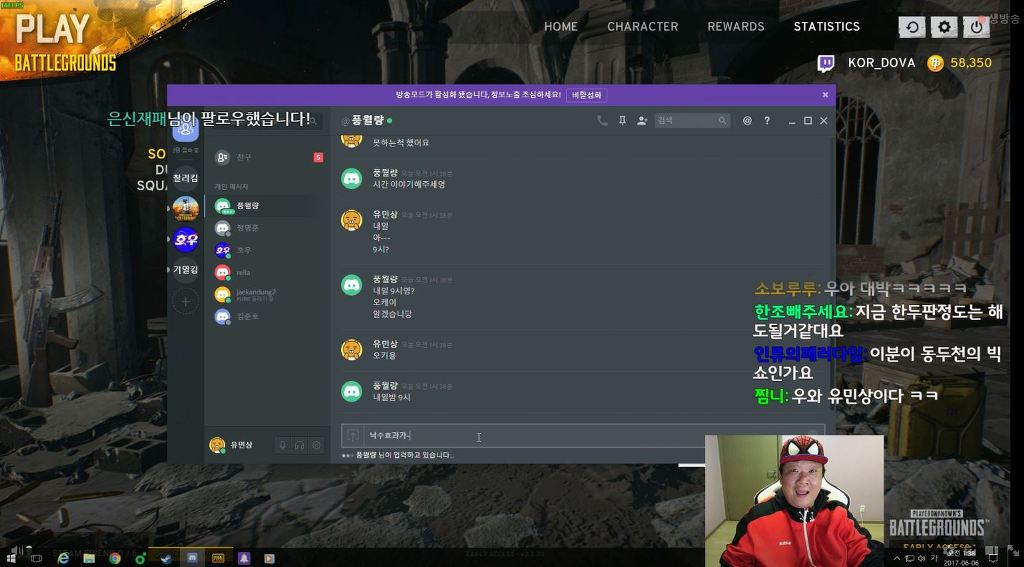Select the 찰리킴 server
The height and width of the screenshot is (567, 1024).
(185, 178)
